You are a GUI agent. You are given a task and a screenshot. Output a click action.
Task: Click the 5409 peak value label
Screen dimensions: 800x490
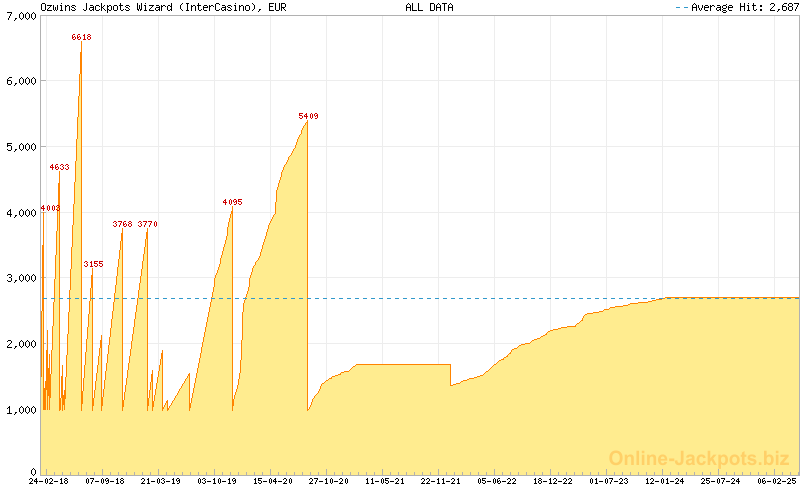click(308, 117)
